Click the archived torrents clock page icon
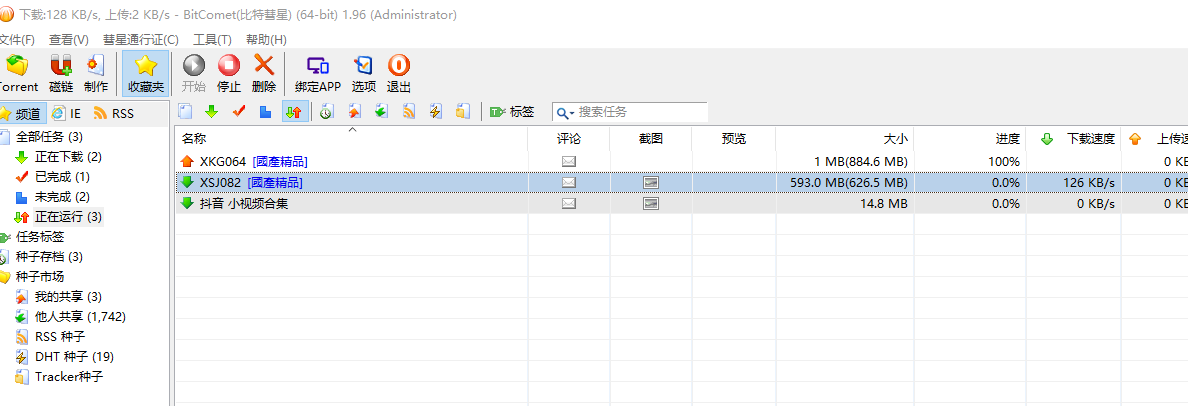This screenshot has width=1188, height=406. click(326, 112)
